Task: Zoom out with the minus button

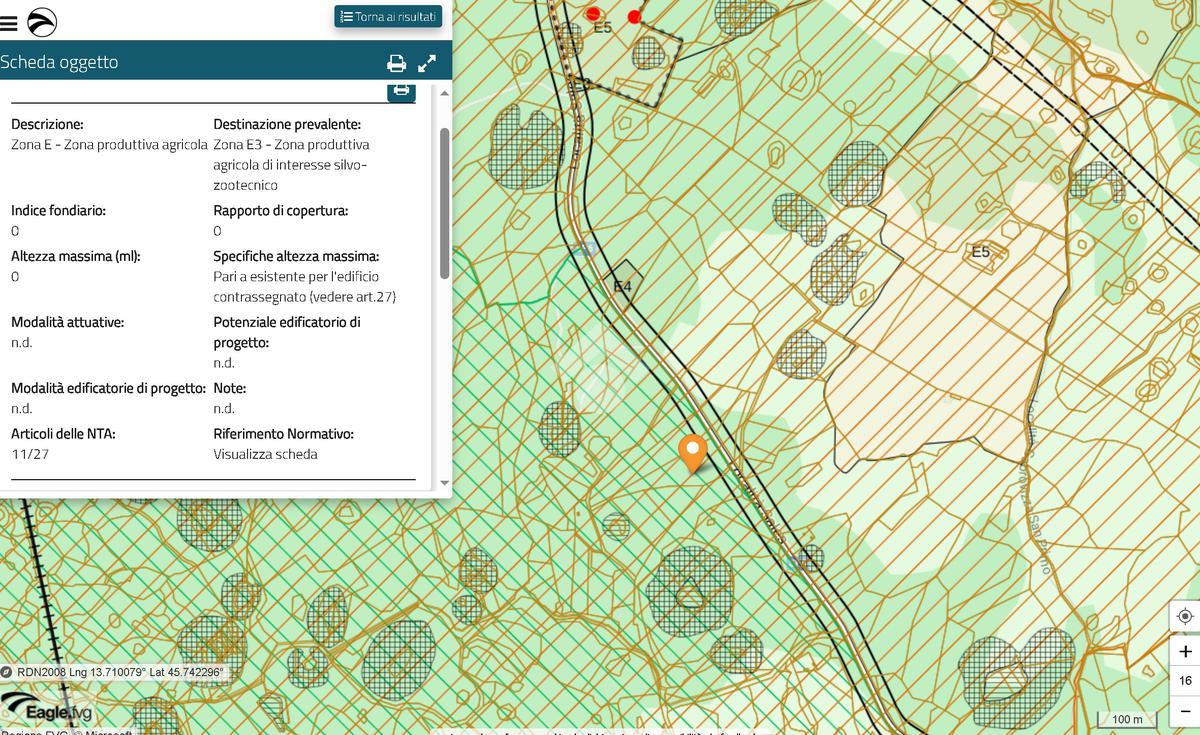Action: (1185, 710)
